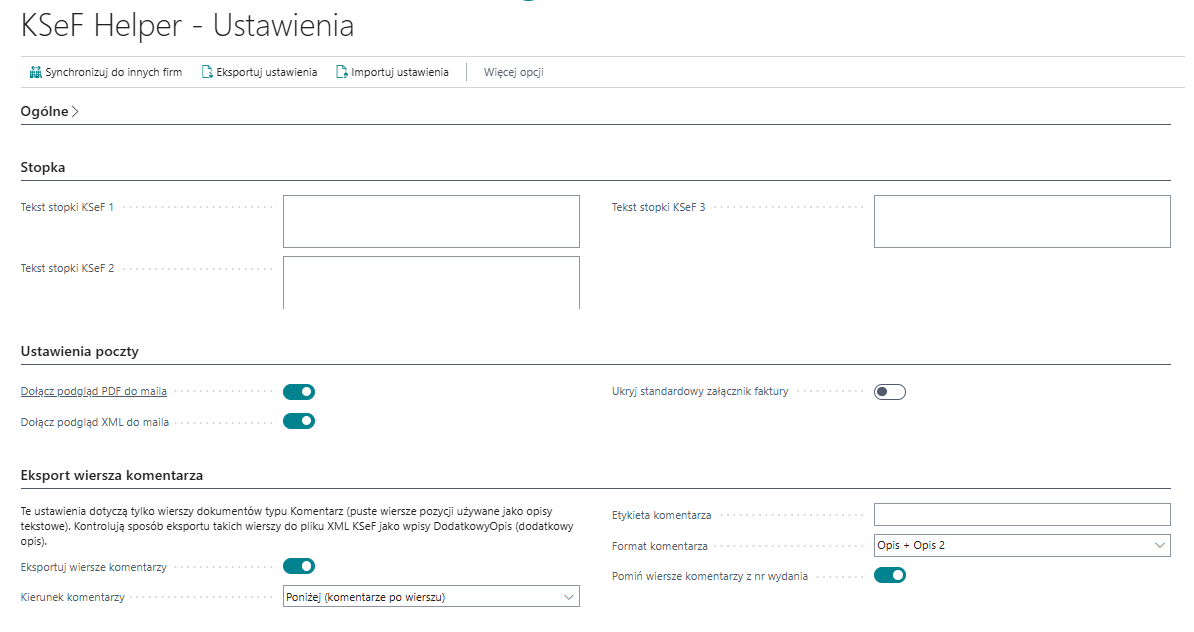Viewport: 1194px width, 632px height.
Task: Click the Tekst stopki KSeF 1 label
Action: [67, 207]
